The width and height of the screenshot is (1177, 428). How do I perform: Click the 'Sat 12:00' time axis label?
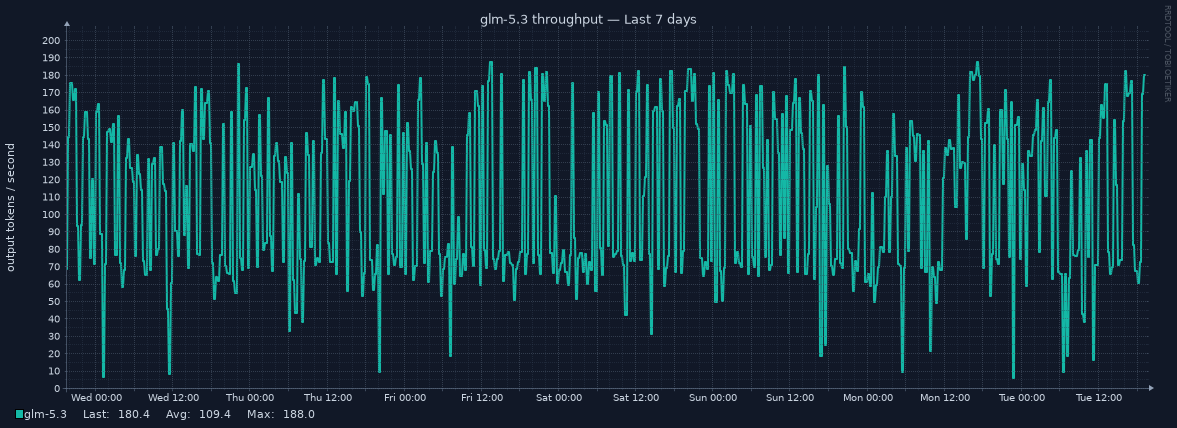click(x=636, y=398)
